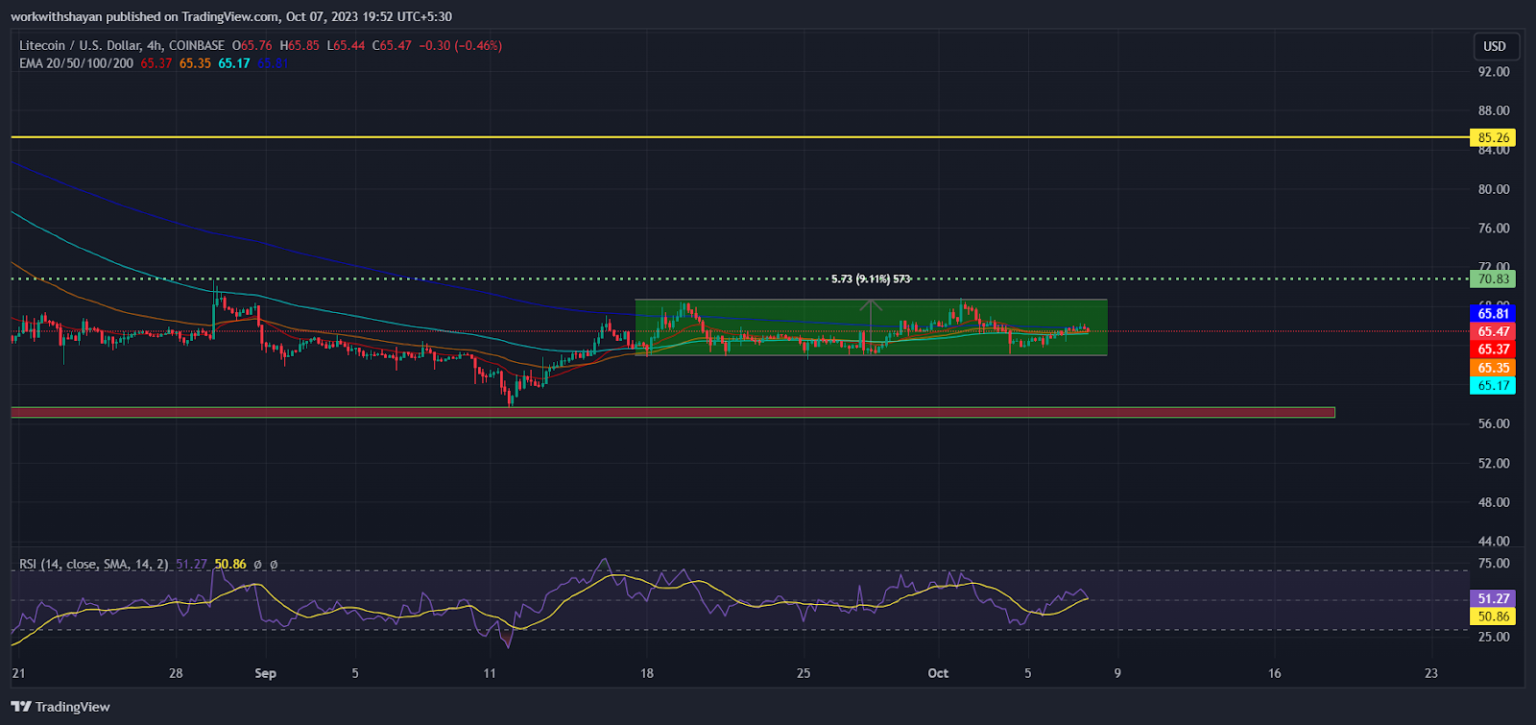Select the blue 65.81 EMA axis label

(1492, 313)
